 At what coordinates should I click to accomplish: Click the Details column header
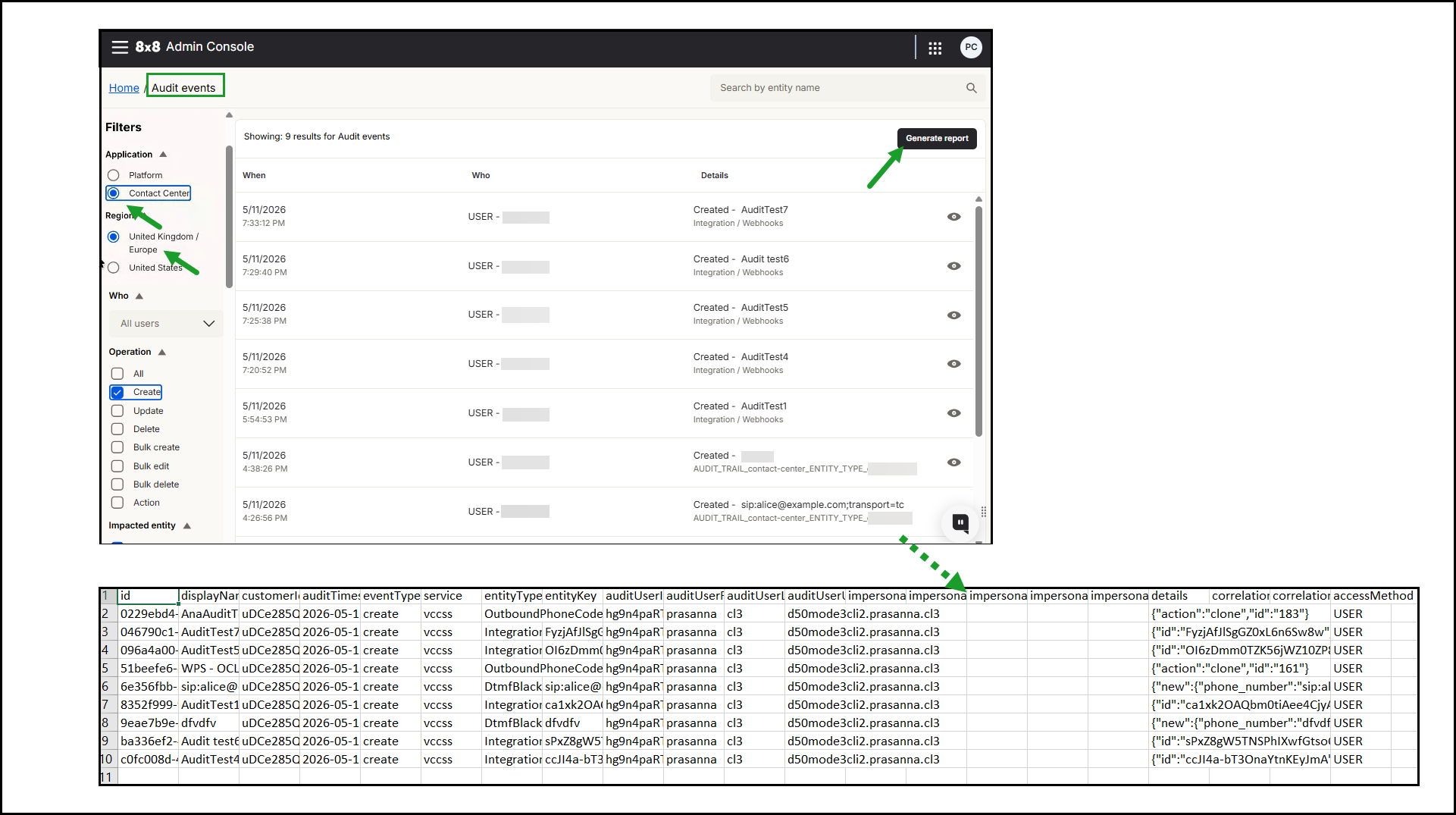pos(714,175)
